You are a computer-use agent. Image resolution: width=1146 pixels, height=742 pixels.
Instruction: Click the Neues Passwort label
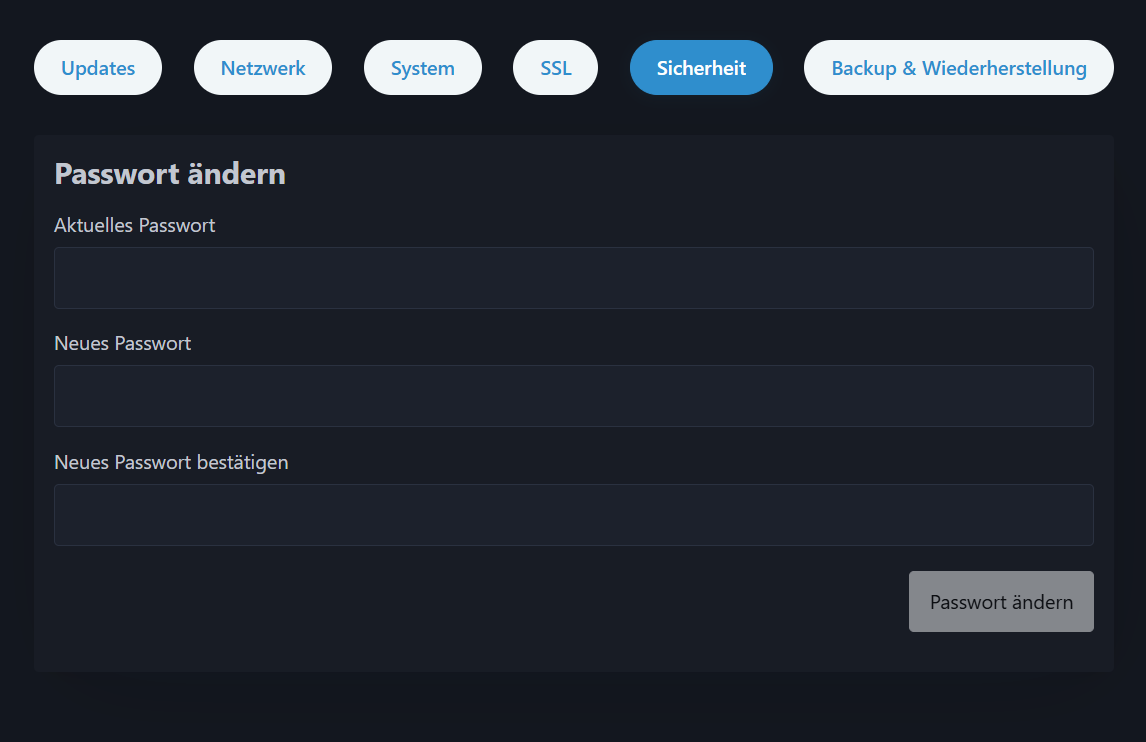tap(122, 343)
